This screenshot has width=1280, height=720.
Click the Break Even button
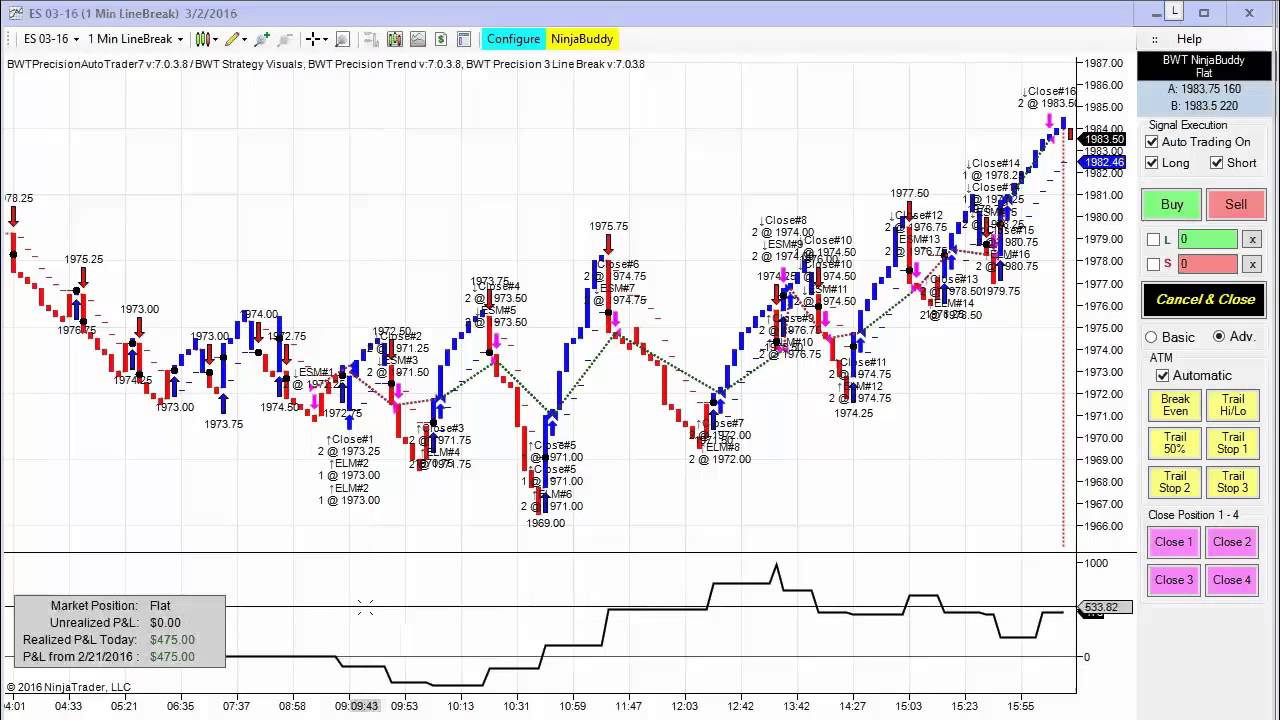(x=1175, y=405)
